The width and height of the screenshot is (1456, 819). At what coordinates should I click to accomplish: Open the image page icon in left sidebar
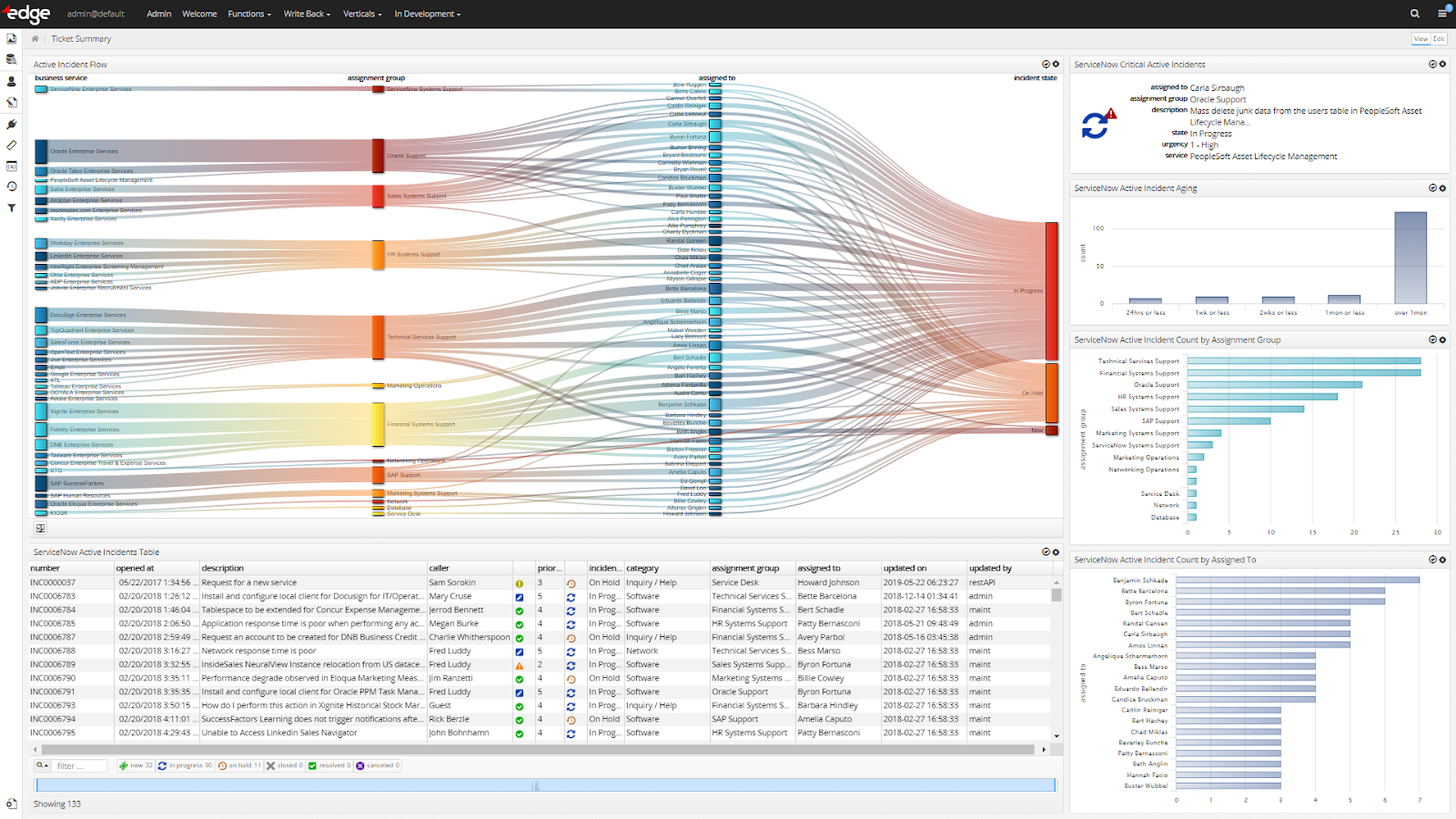point(12,39)
